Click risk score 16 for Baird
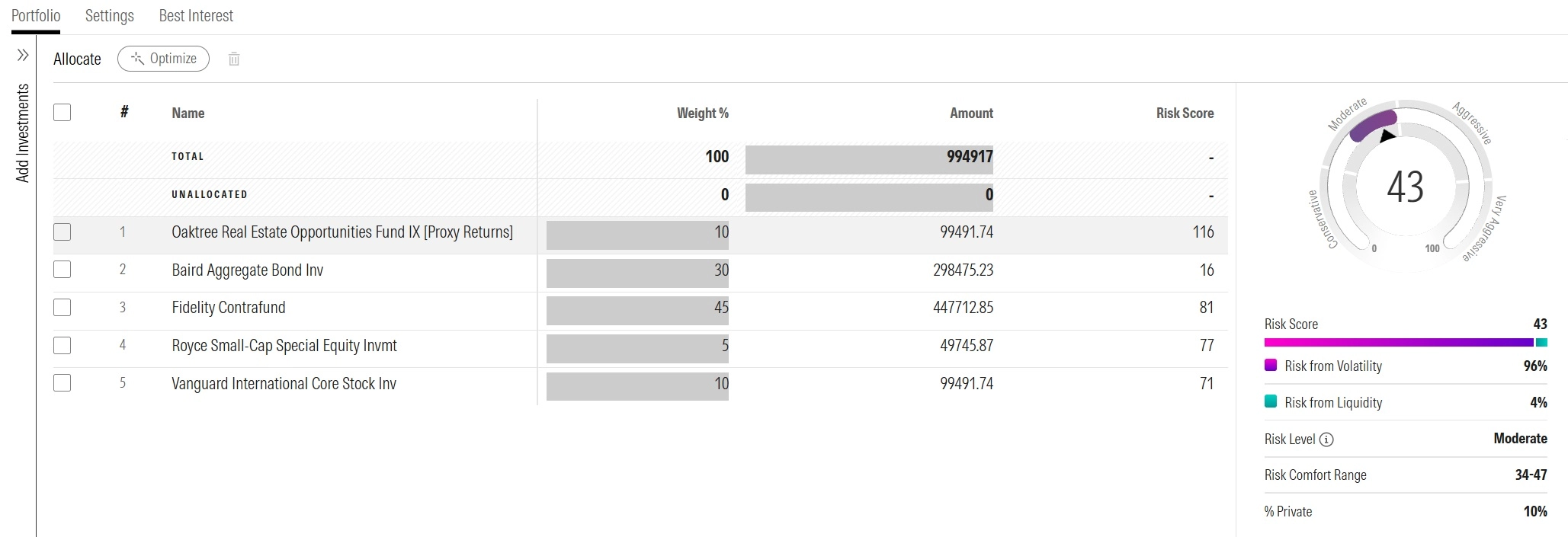This screenshot has width=1568, height=537. (1207, 270)
